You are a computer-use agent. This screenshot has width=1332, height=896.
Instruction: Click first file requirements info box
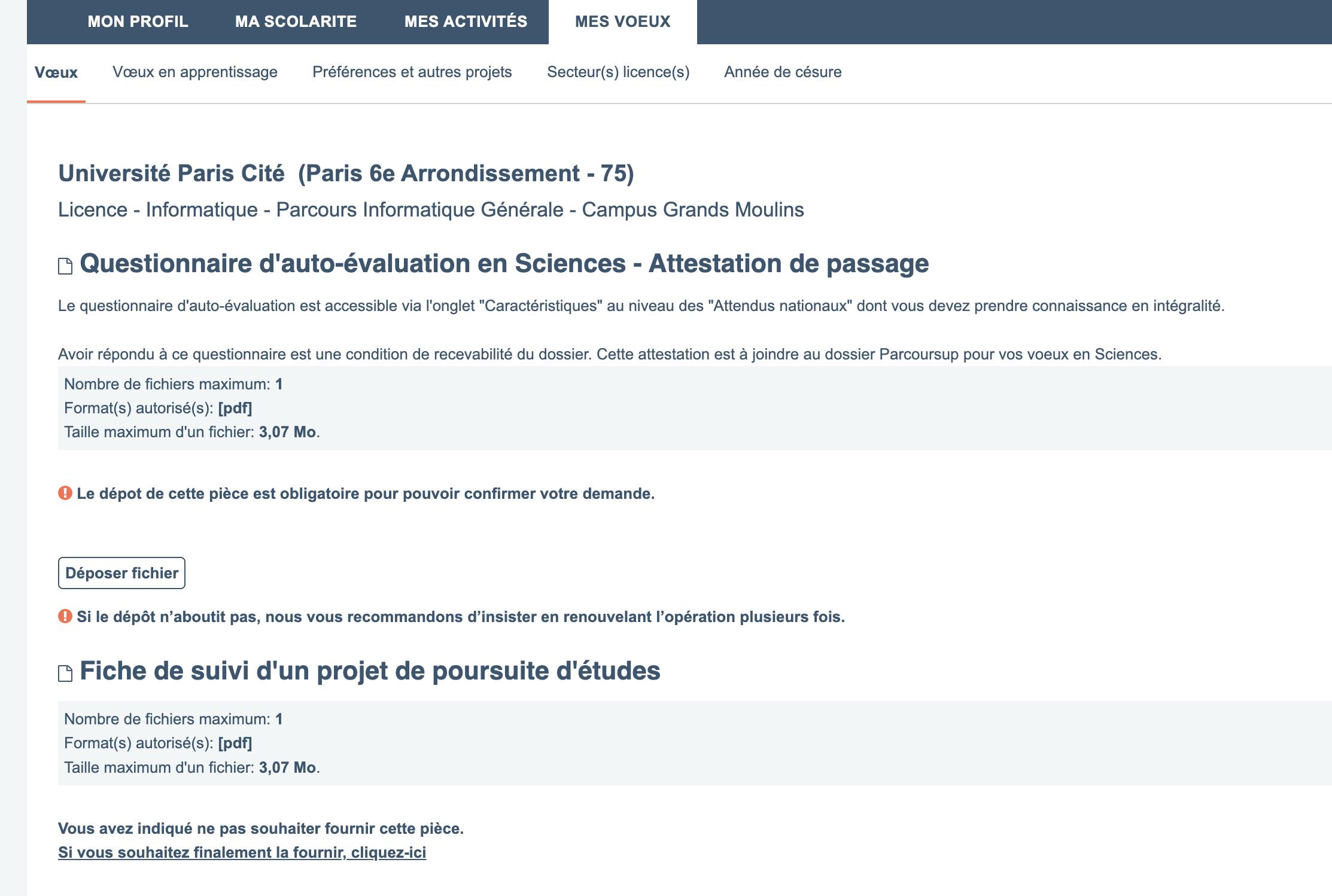(694, 408)
